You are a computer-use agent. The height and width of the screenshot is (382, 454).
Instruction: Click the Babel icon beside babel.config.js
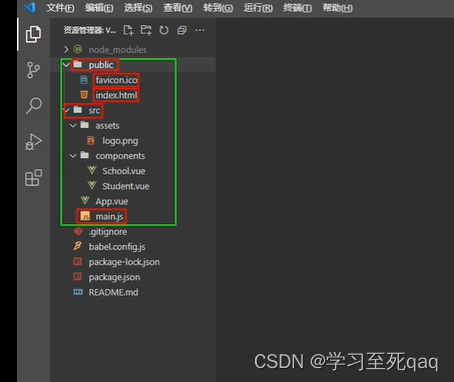click(x=77, y=246)
